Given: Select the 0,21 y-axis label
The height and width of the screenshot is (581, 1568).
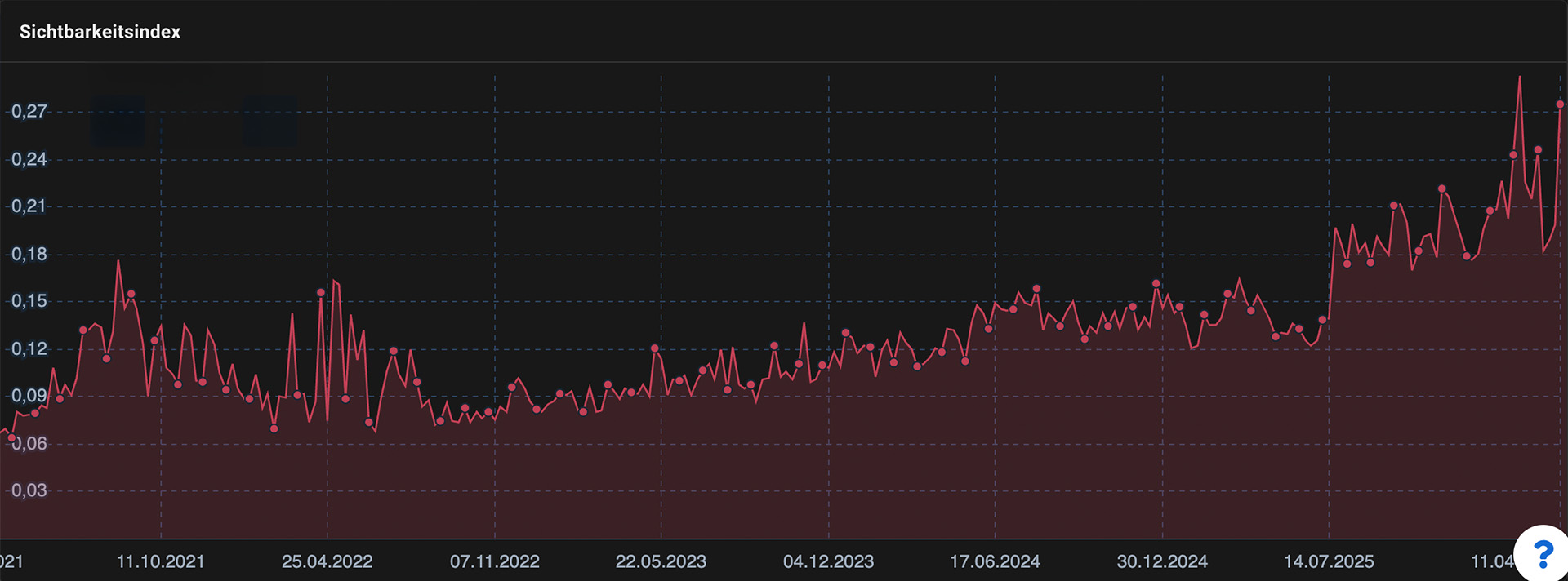Looking at the screenshot, I should pyautogui.click(x=29, y=206).
